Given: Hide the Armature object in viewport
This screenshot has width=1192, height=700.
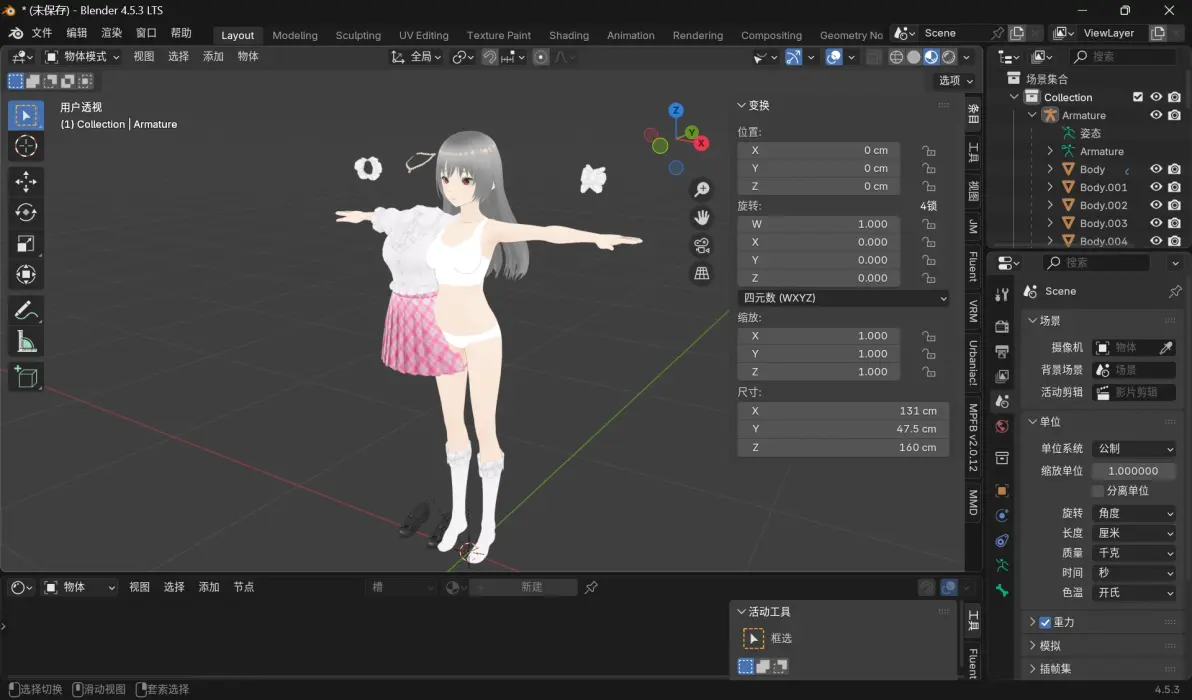Looking at the screenshot, I should point(1156,115).
